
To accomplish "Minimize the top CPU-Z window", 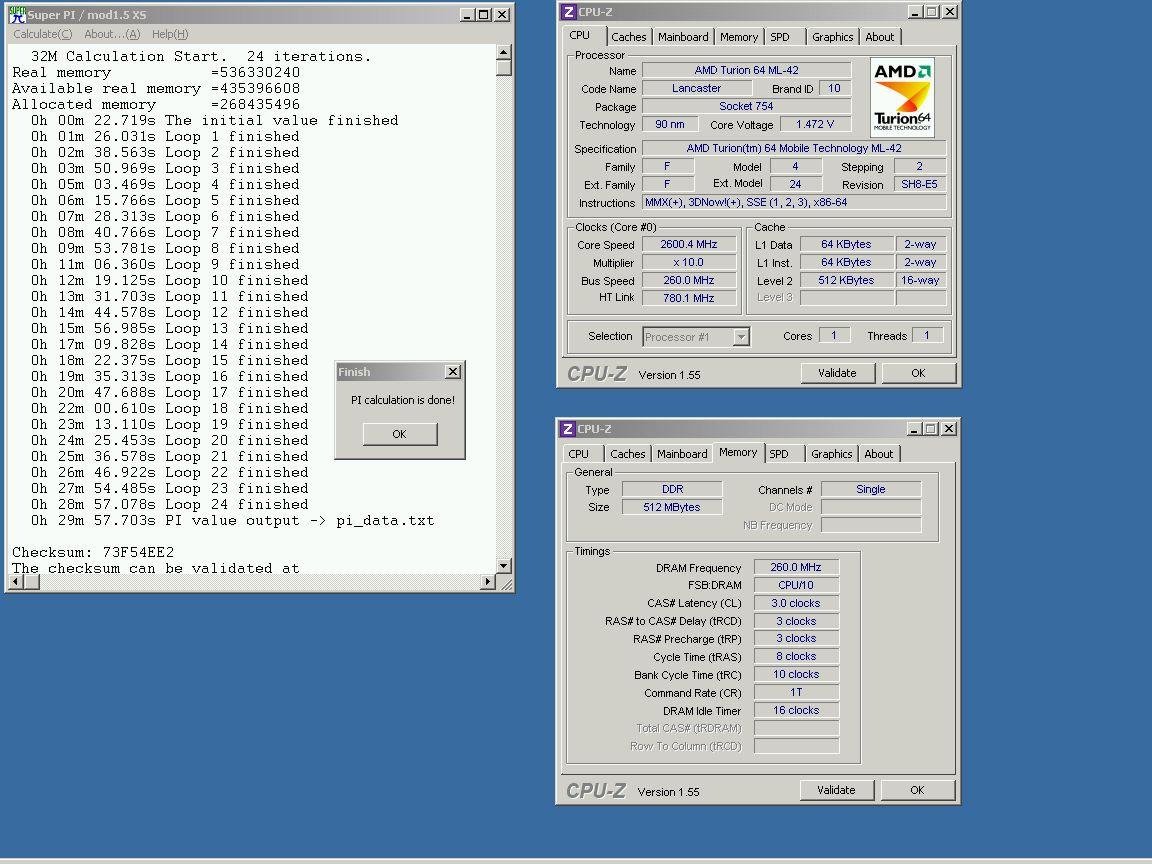I will point(915,12).
